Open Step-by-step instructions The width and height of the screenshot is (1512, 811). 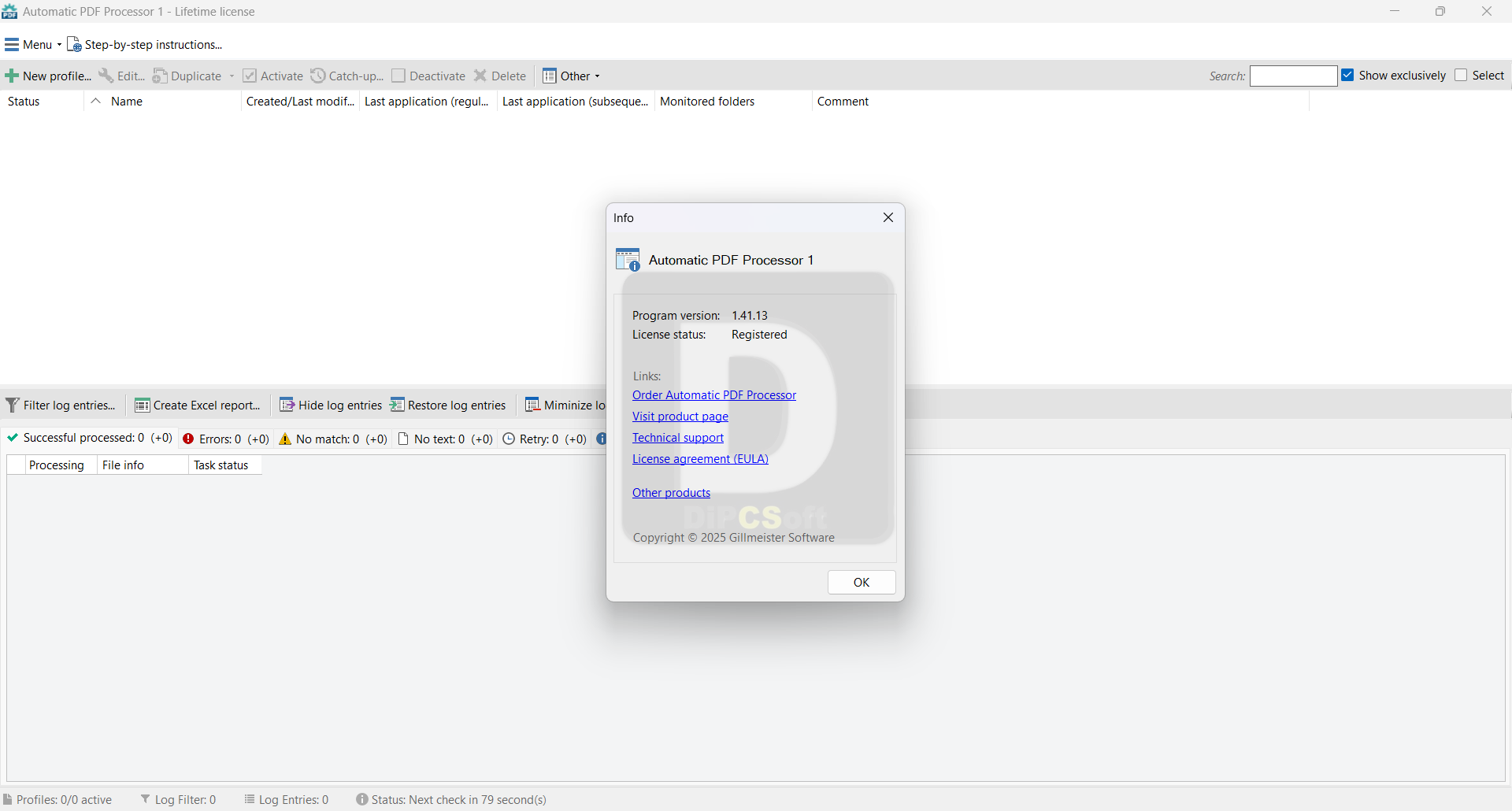(x=145, y=45)
